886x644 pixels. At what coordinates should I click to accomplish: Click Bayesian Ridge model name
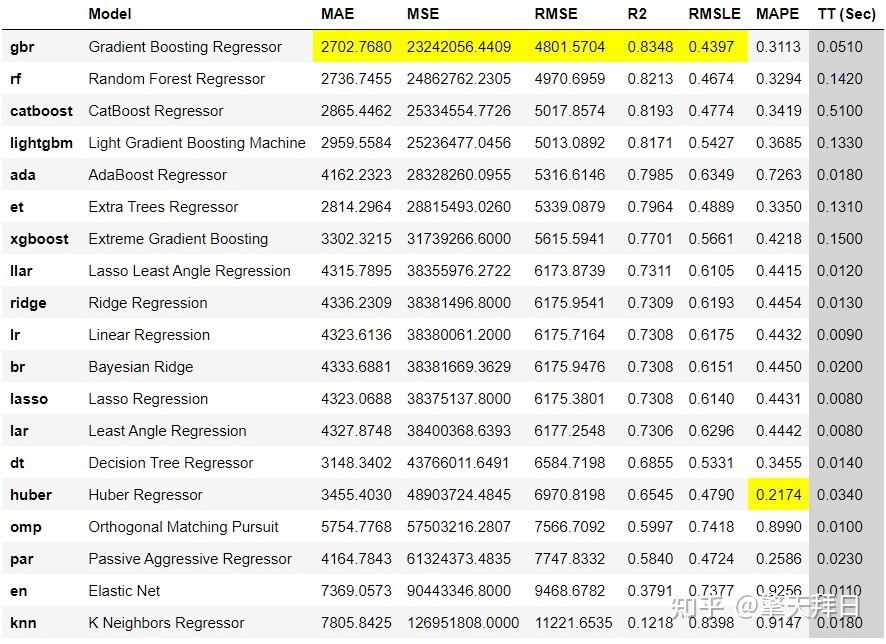141,367
